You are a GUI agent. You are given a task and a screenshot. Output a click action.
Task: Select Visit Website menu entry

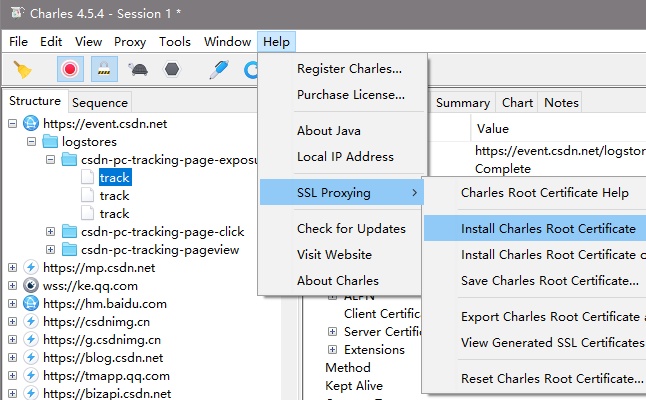341,254
